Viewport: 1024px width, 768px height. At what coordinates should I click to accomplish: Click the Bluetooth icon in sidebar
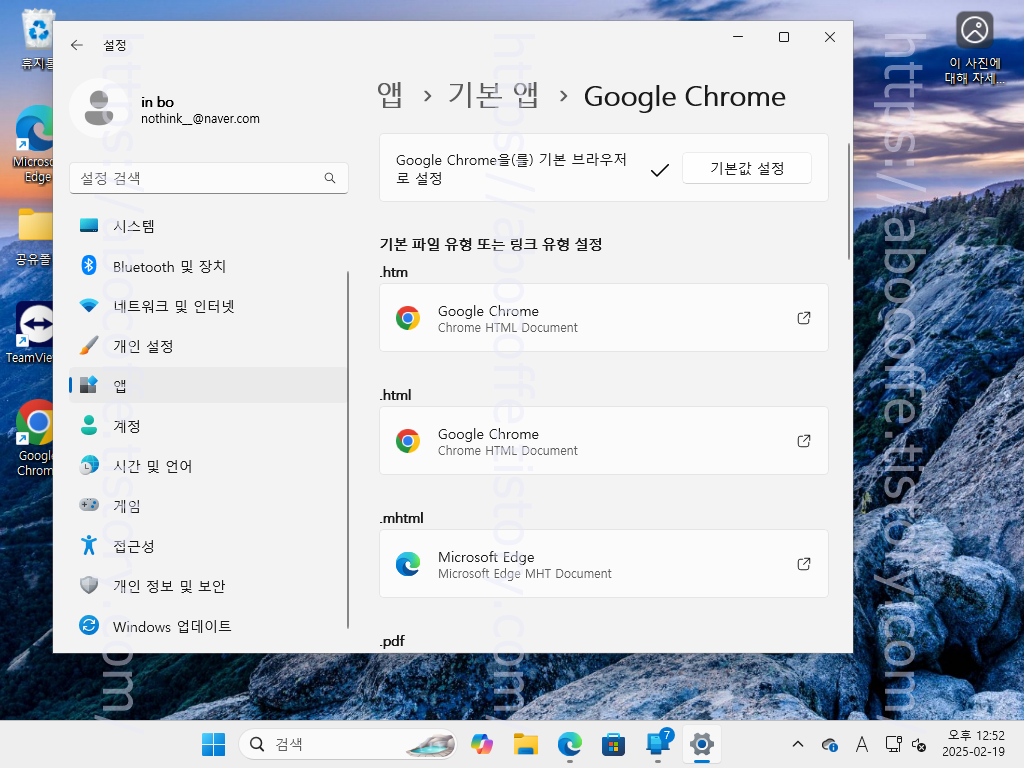click(x=89, y=265)
